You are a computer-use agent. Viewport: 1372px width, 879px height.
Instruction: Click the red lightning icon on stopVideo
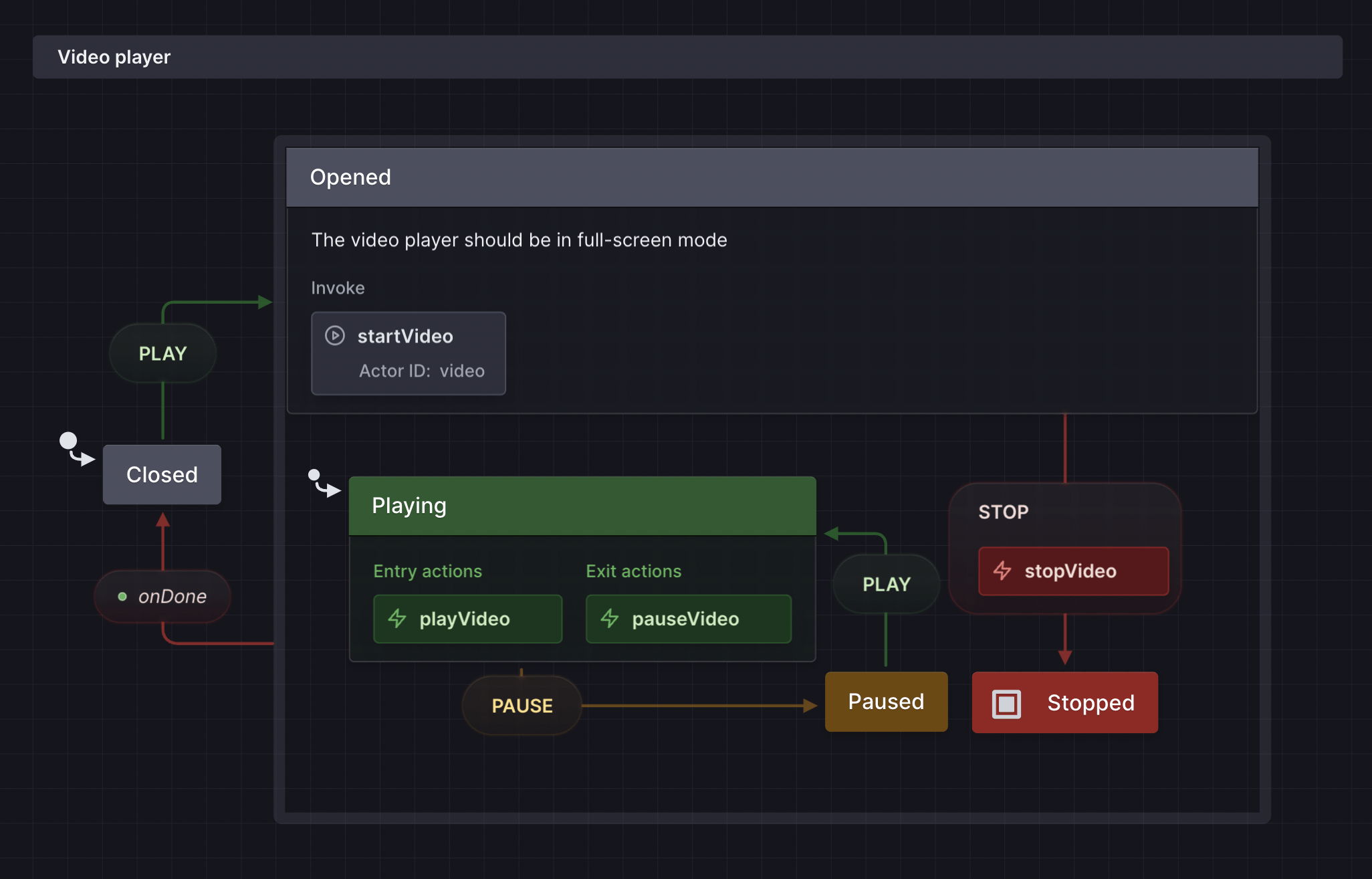coord(1002,571)
